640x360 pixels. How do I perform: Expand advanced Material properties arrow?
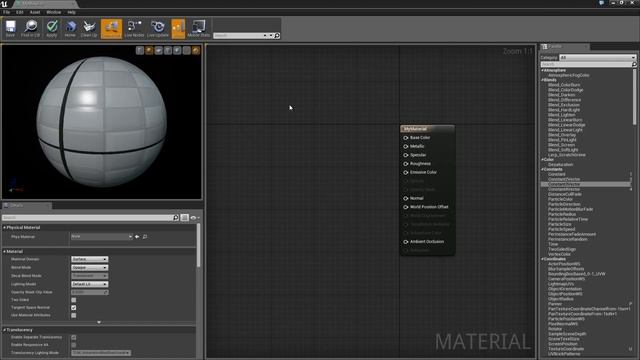pos(99,322)
